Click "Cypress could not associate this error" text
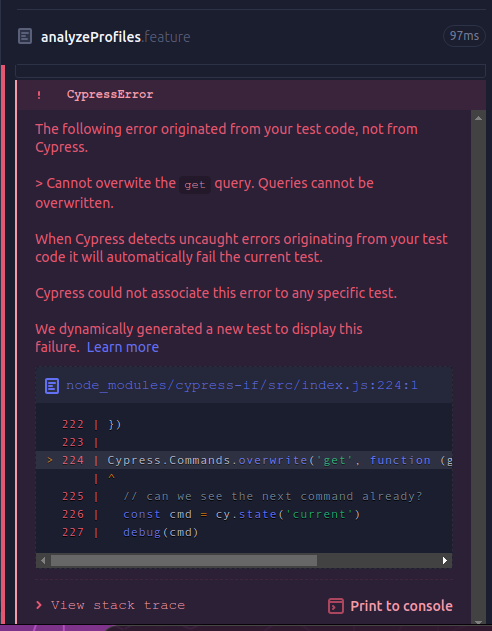The width and height of the screenshot is (492, 631). coord(216,293)
